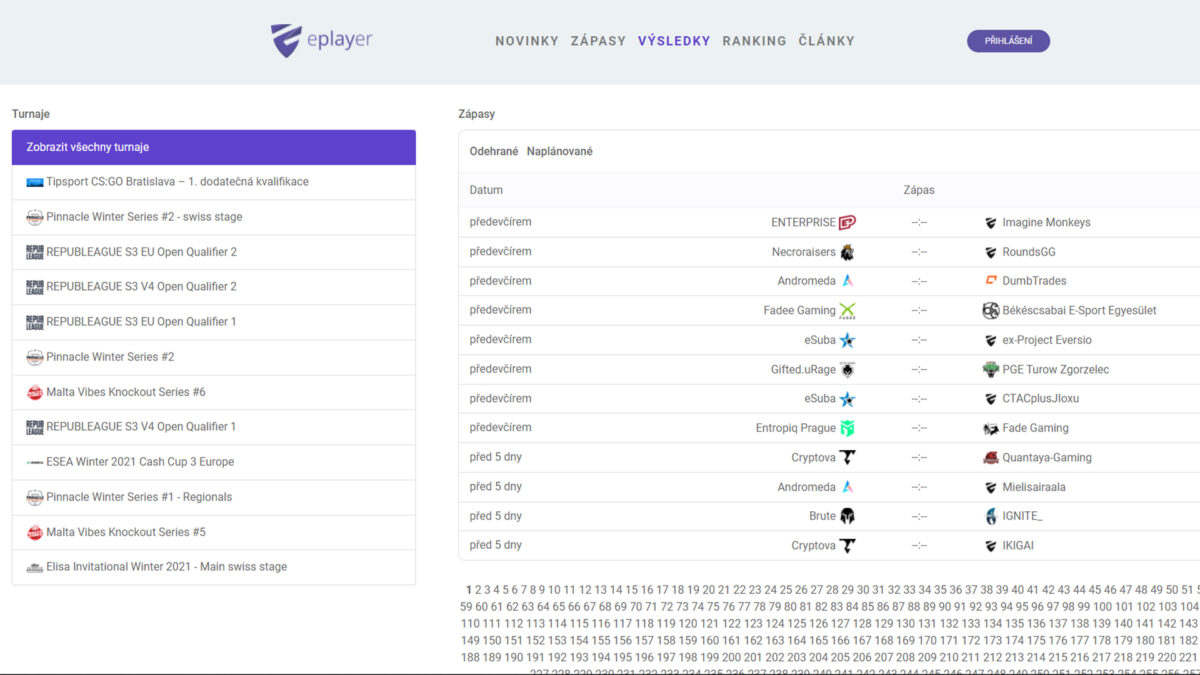Click the PŘIHLÁŠENÍ login button
1200x675 pixels.
[1008, 41]
